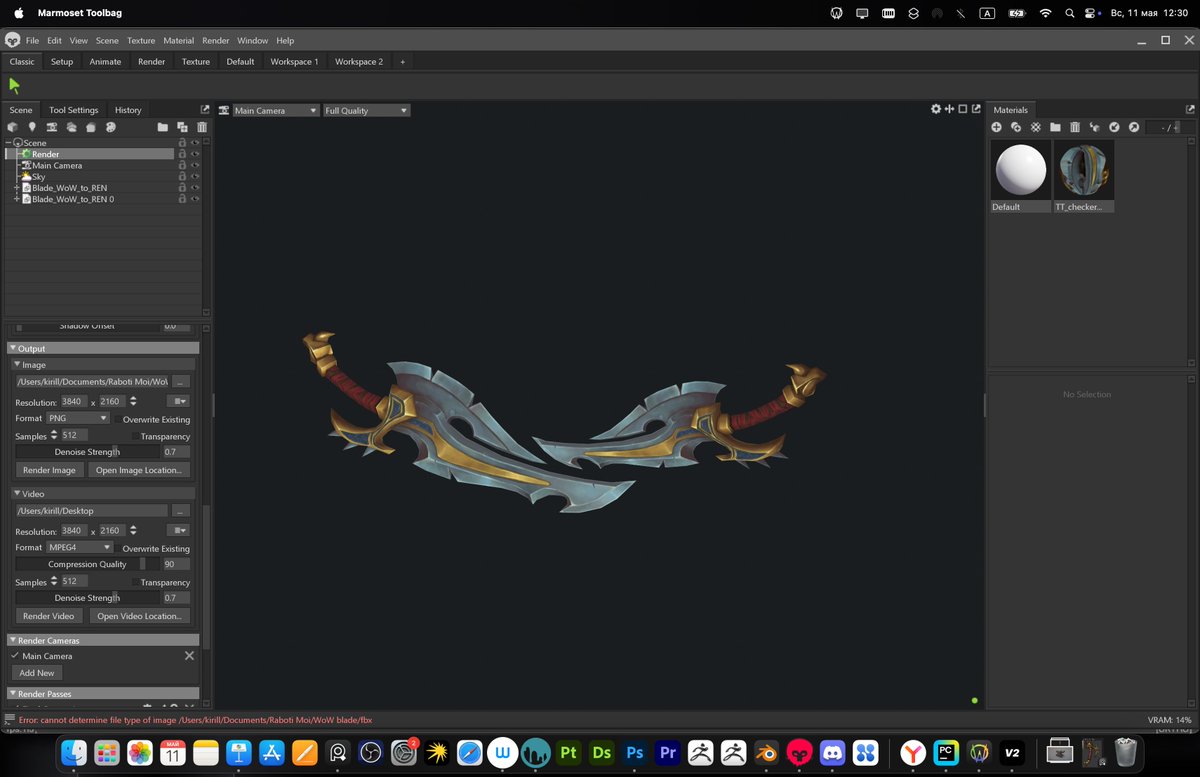Adjust the Compression Quality slider
The image size is (1200, 777).
pyautogui.click(x=87, y=564)
